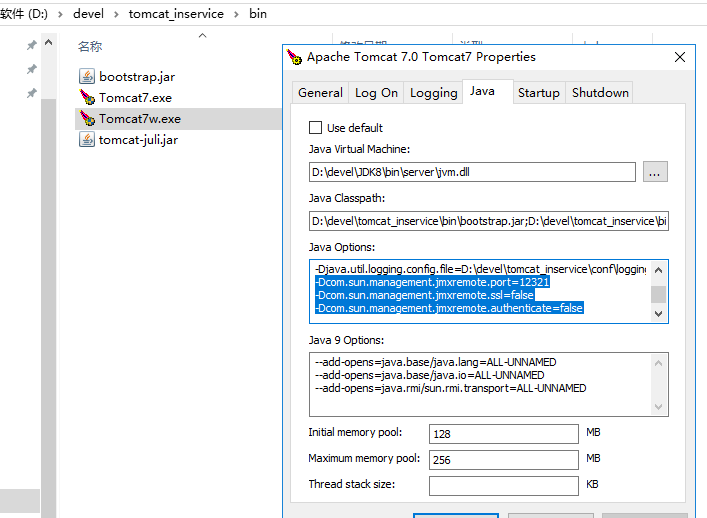Image resolution: width=707 pixels, height=518 pixels.
Task: Click the Tomcat7w.exe feather icon
Action: pos(87,119)
